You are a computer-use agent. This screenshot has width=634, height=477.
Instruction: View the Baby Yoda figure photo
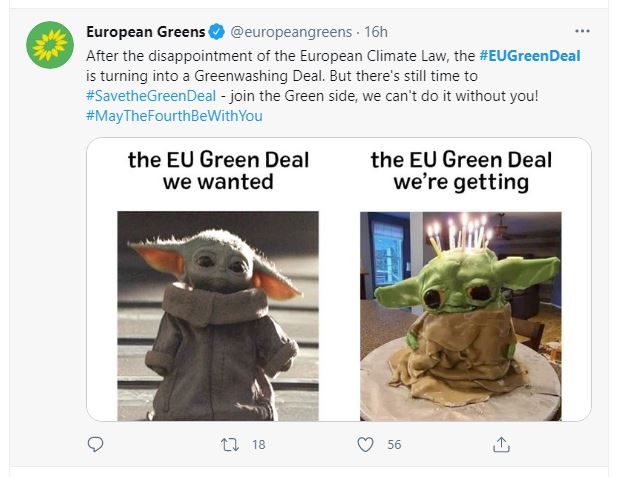217,315
